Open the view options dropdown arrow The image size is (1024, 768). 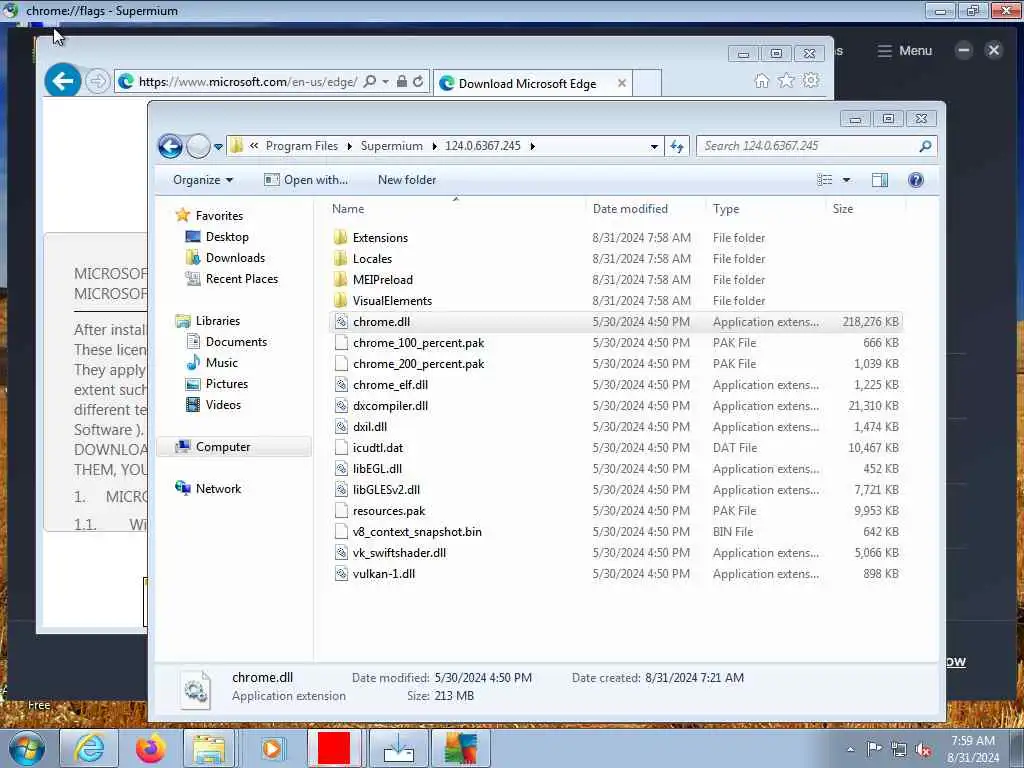point(846,180)
